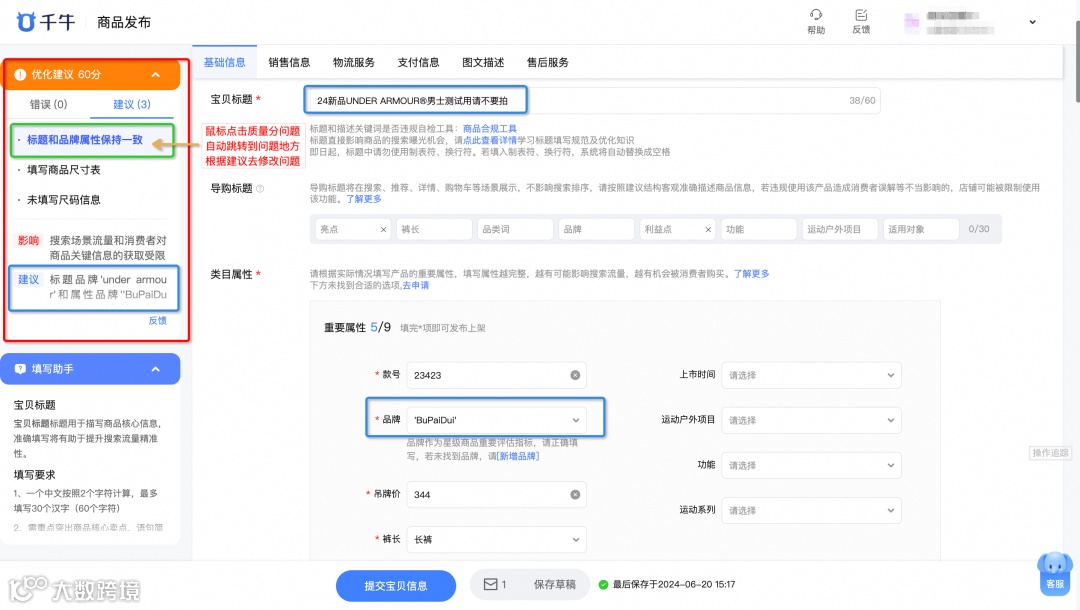Click the 款号 input field

point(497,375)
